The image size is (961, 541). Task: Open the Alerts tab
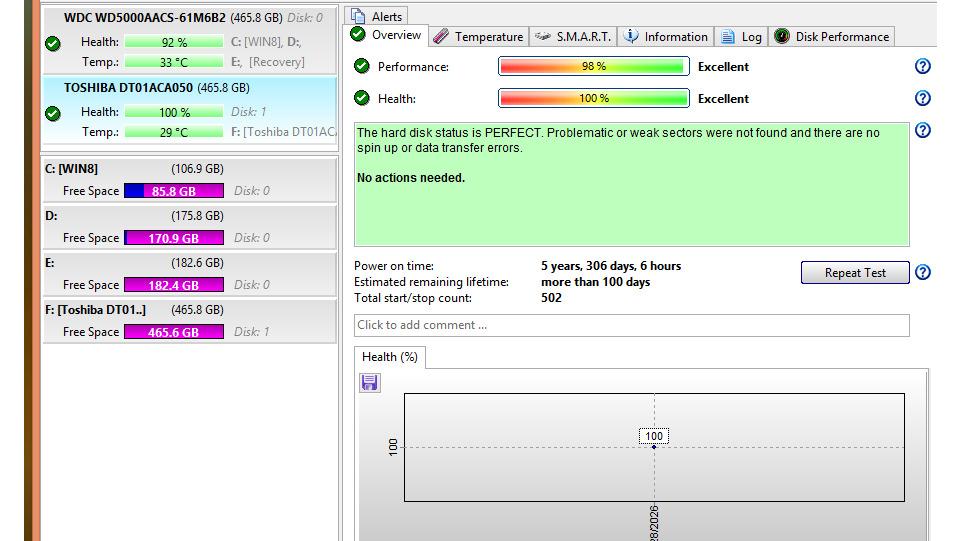[376, 16]
